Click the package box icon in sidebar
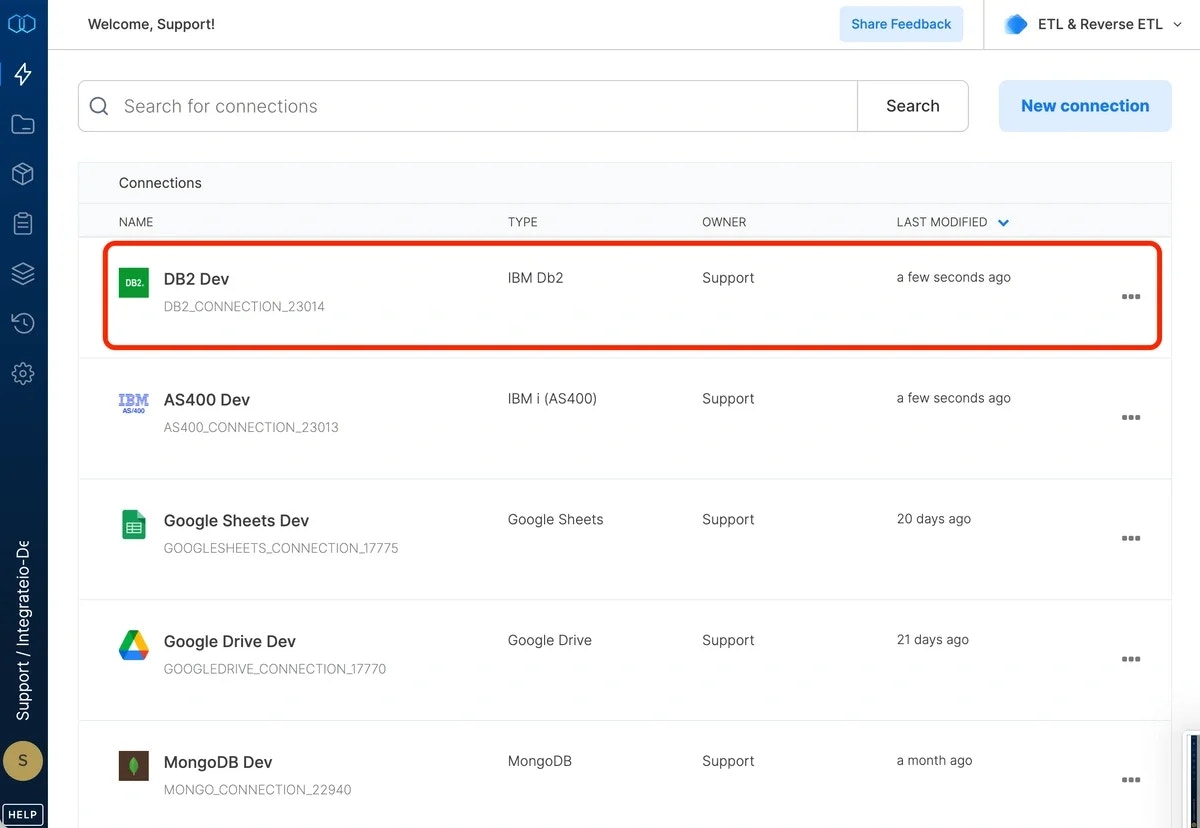1200x828 pixels. click(22, 173)
